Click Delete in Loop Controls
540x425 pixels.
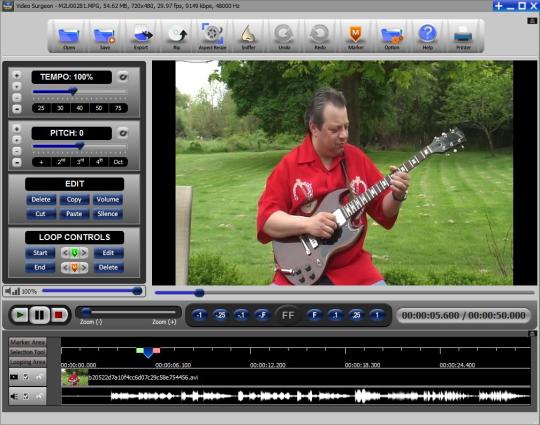(x=108, y=267)
